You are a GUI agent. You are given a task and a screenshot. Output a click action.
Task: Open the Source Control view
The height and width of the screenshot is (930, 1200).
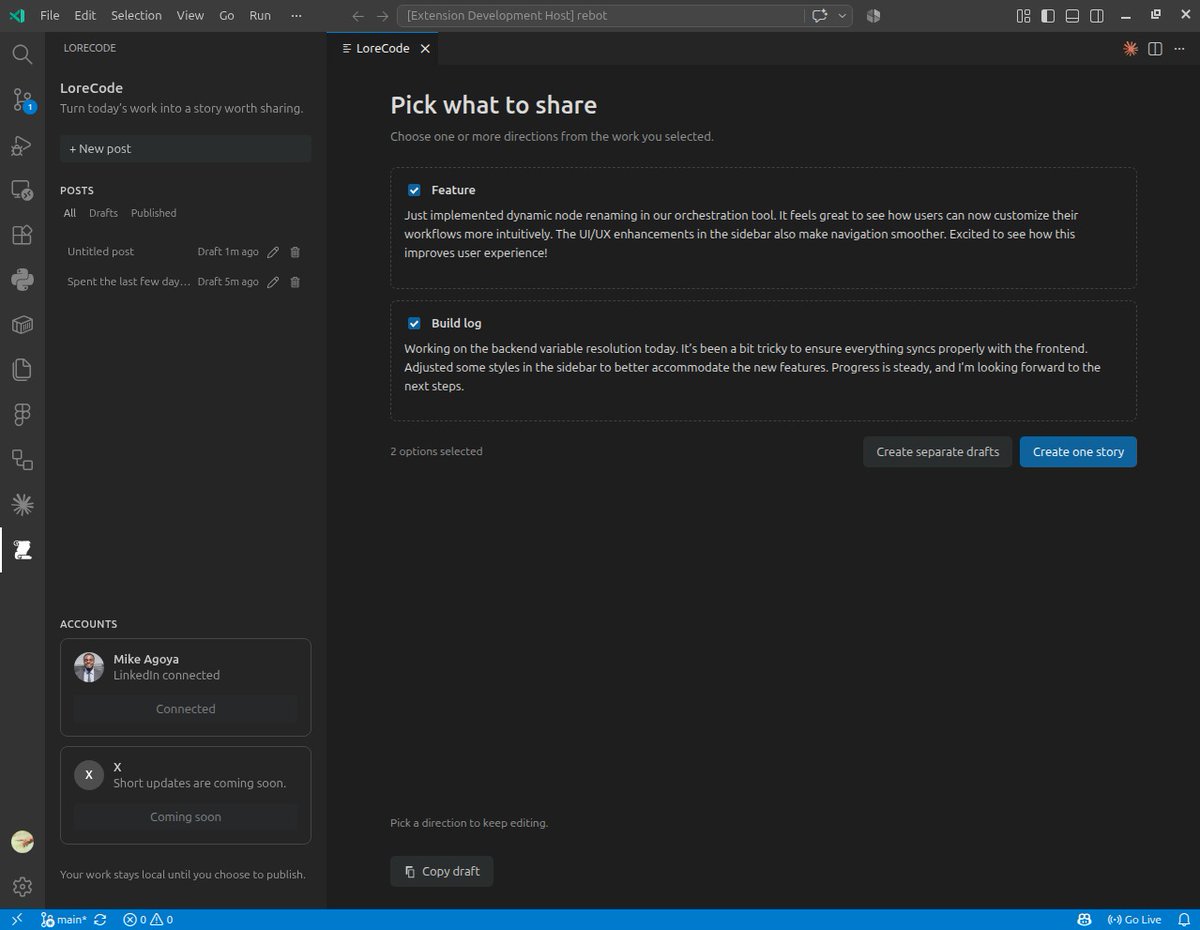[x=22, y=99]
